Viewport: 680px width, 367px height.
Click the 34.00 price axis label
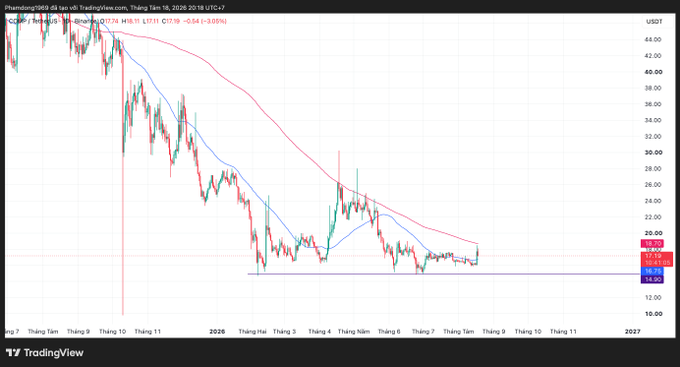pos(653,120)
